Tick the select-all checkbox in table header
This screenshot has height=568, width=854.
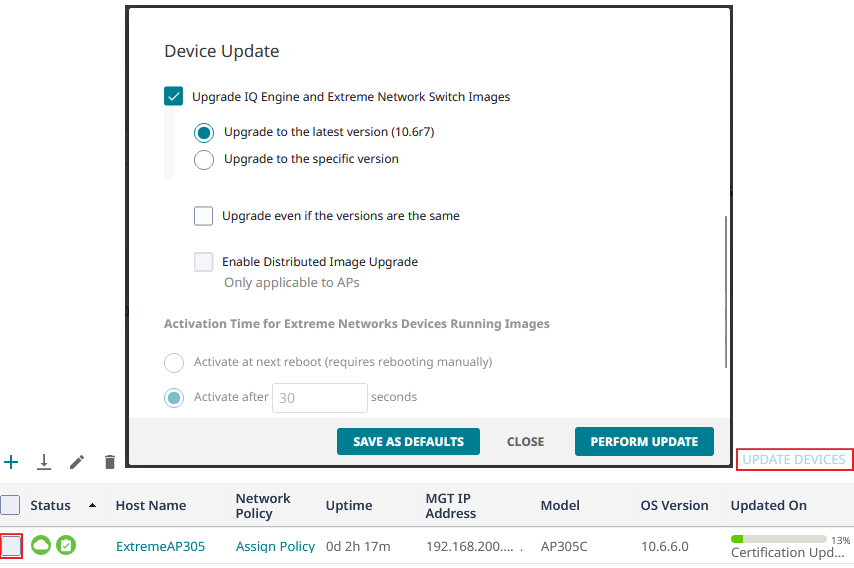point(10,505)
